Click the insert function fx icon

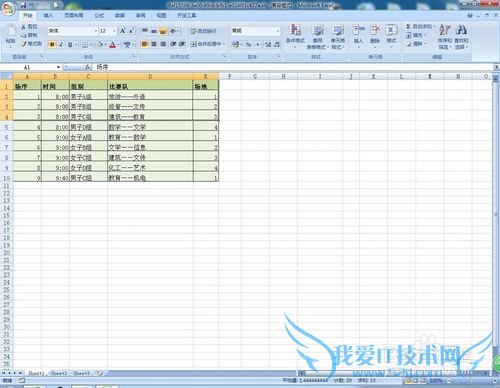click(88, 67)
